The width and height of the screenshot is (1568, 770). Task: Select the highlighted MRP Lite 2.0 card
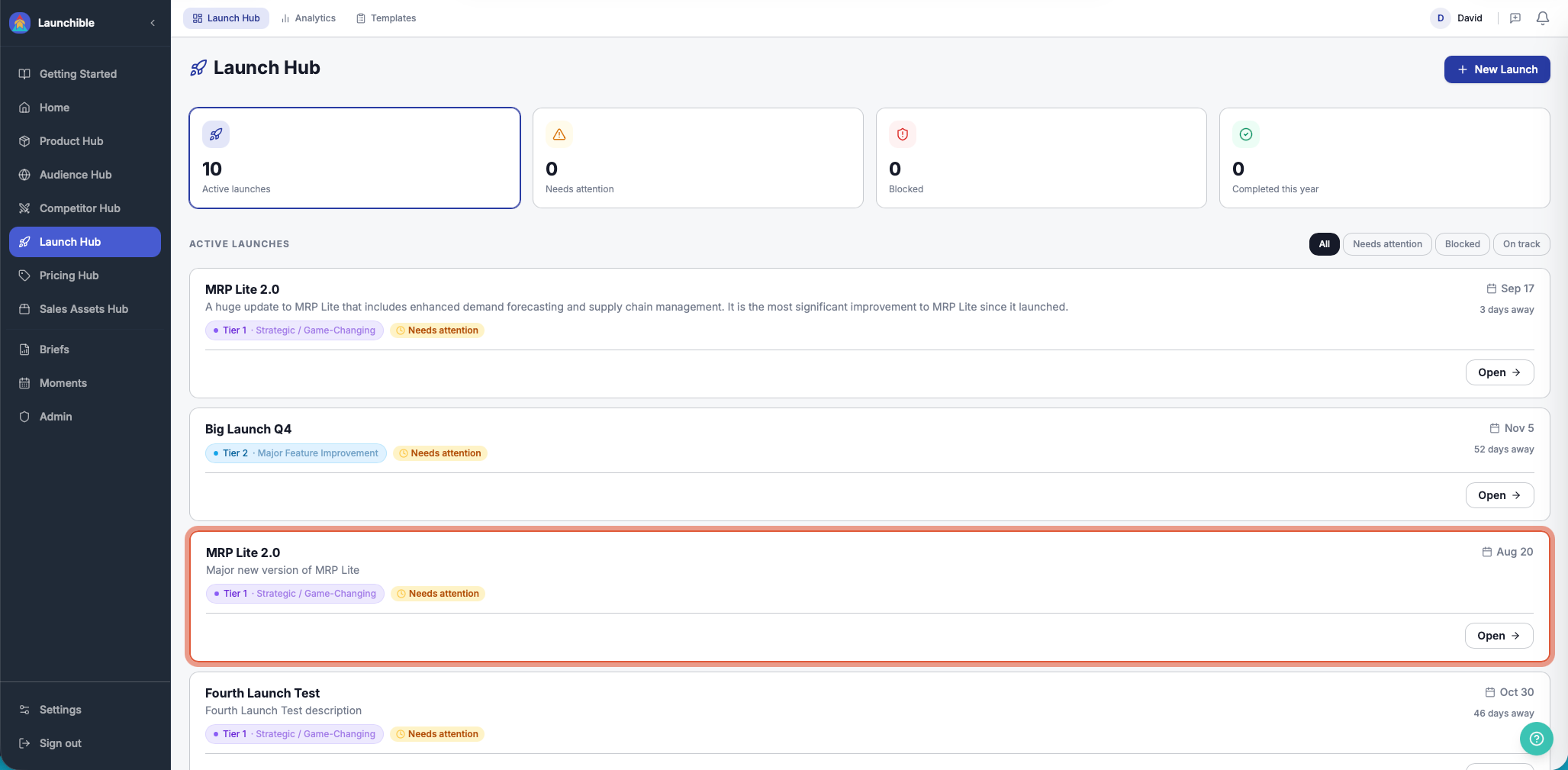pyautogui.click(x=869, y=597)
